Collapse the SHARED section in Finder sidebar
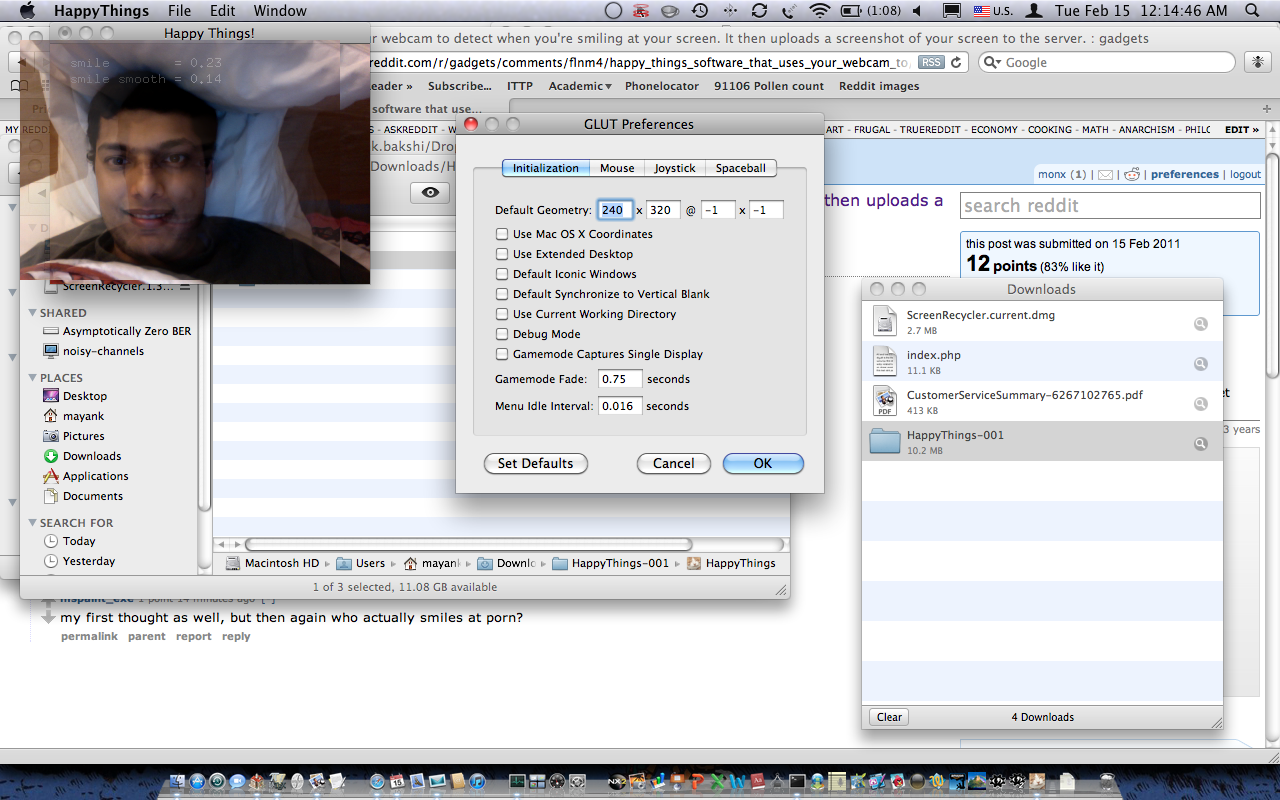The width and height of the screenshot is (1280, 800). pos(32,313)
